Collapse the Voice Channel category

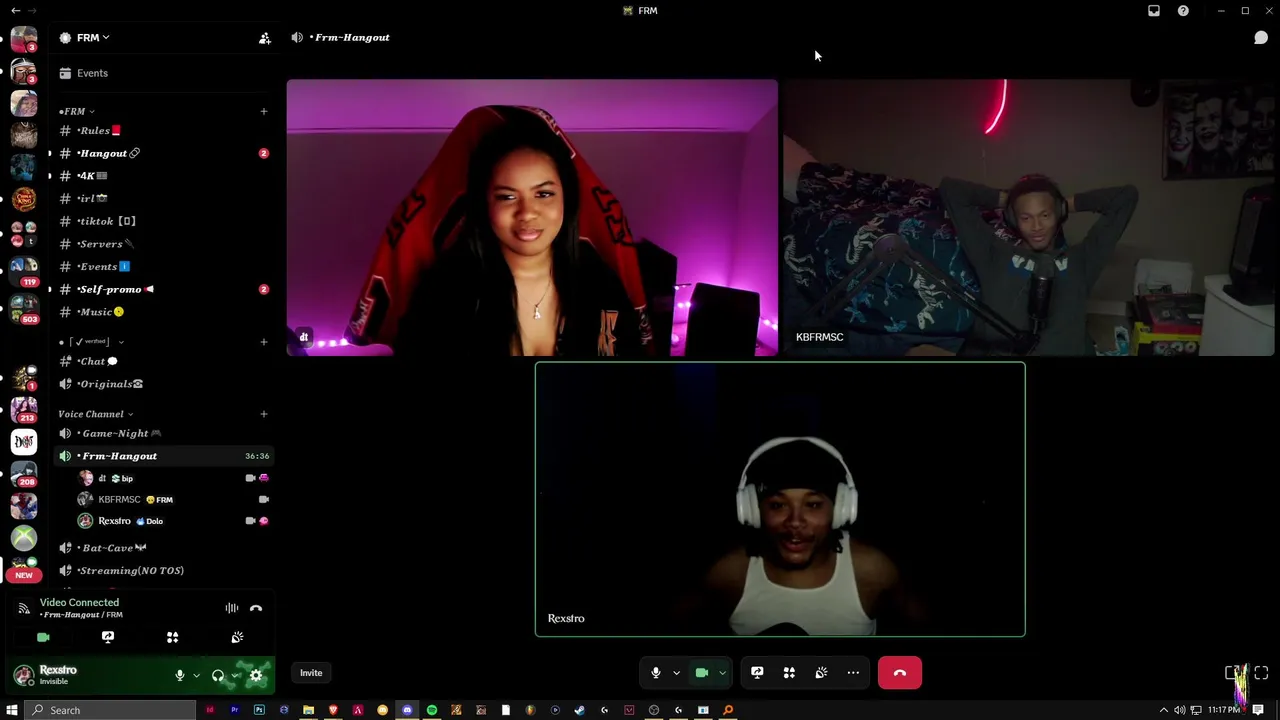click(95, 414)
